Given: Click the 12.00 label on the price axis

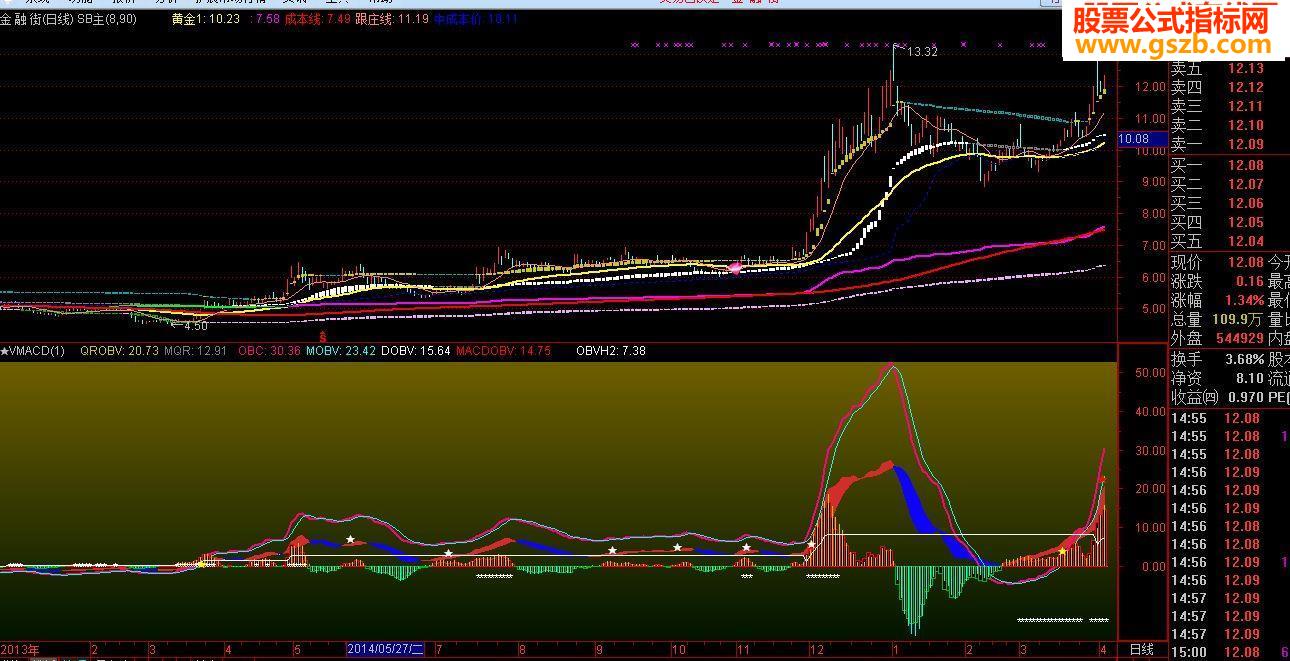Looking at the screenshot, I should click(1149, 87).
